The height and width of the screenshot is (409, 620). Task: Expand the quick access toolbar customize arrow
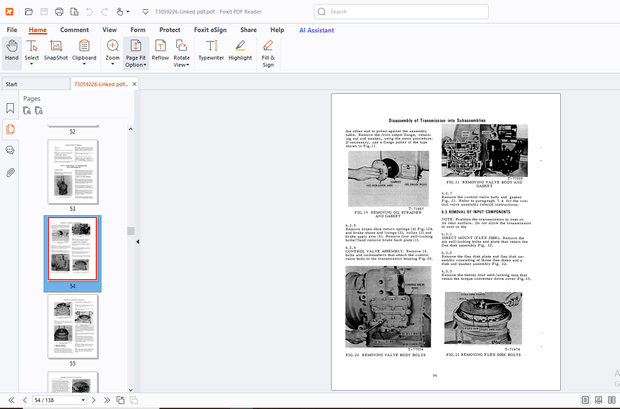[x=145, y=12]
